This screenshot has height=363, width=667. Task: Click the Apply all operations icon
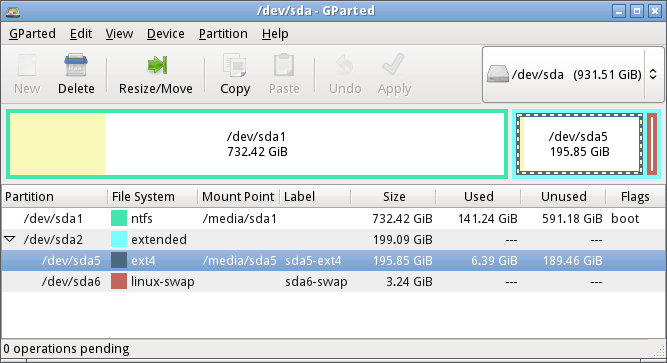pos(394,65)
